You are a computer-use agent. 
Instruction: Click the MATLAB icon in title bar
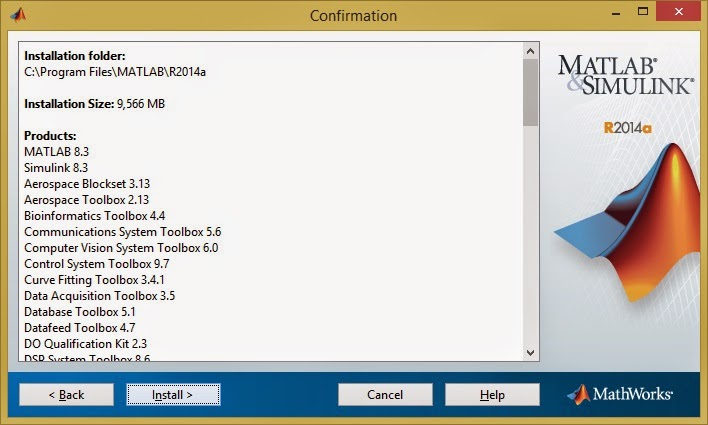[x=18, y=15]
